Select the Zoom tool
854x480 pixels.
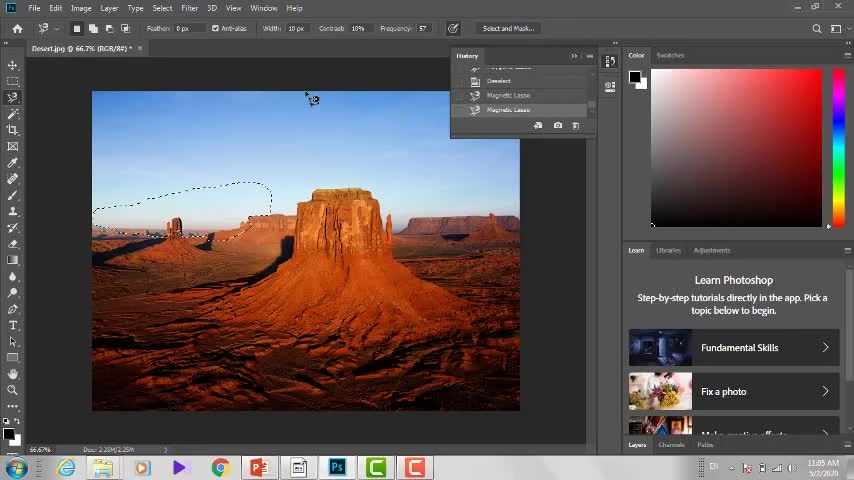[x=13, y=390]
